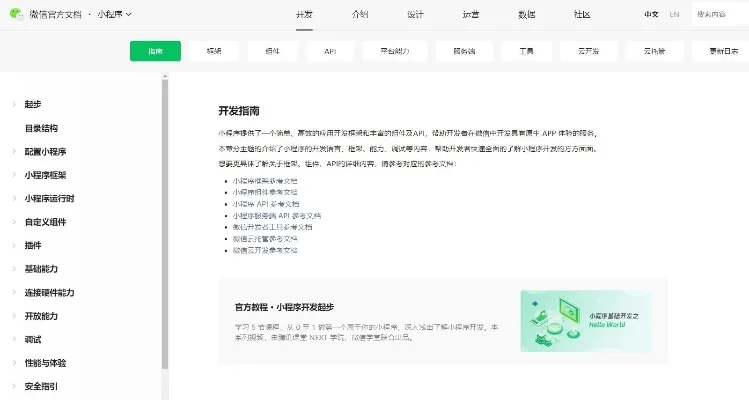Open the 工具 sub-tab
Screen dimensions: 749x400
526,51
